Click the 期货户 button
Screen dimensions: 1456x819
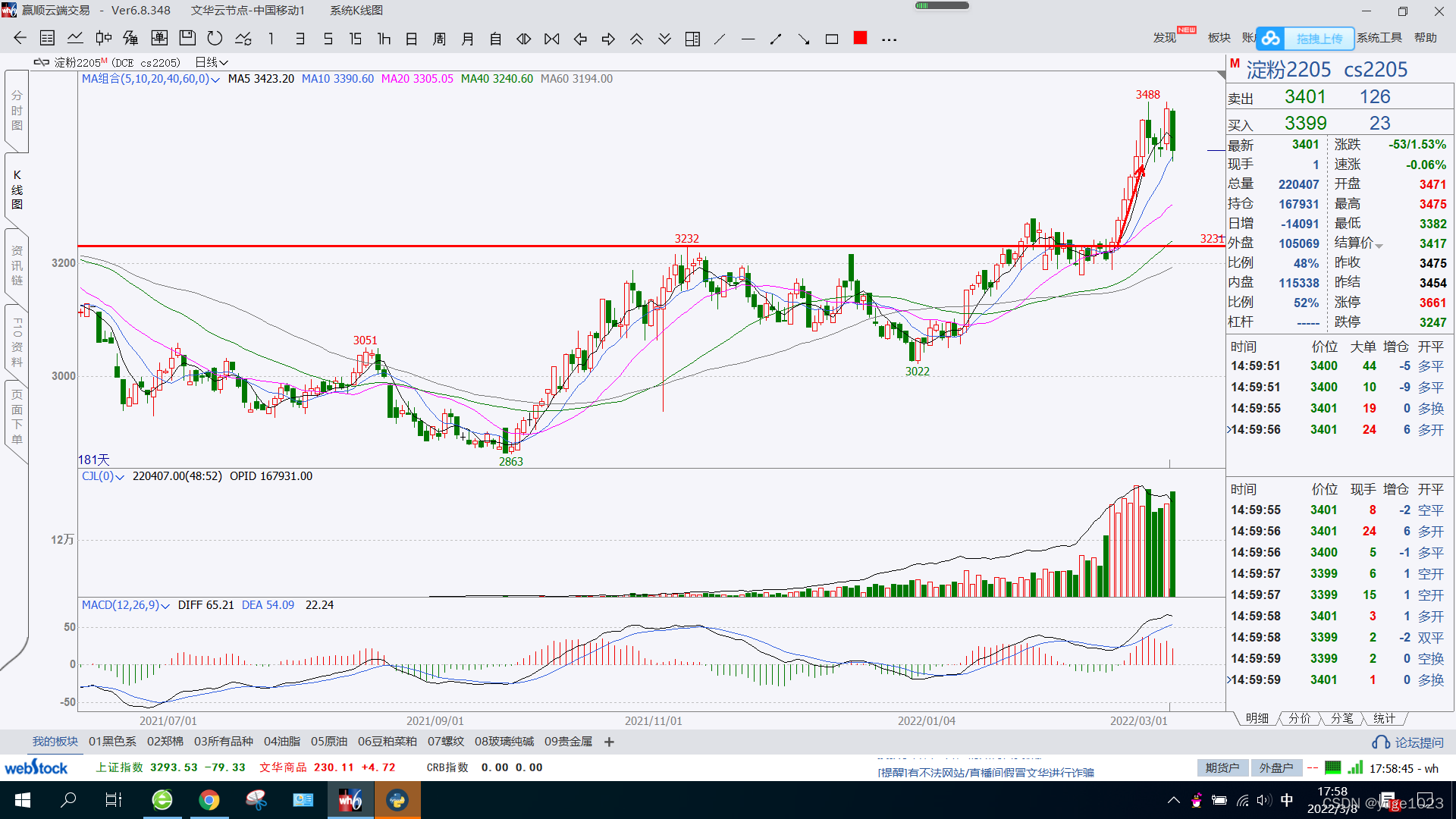click(x=1222, y=768)
